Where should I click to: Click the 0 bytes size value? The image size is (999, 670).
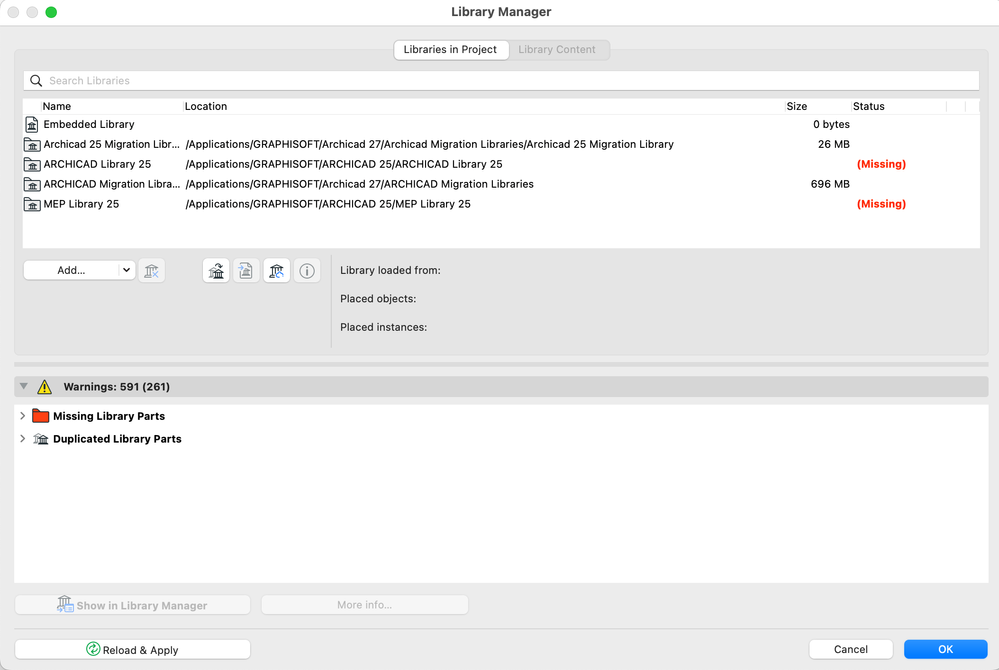point(831,124)
